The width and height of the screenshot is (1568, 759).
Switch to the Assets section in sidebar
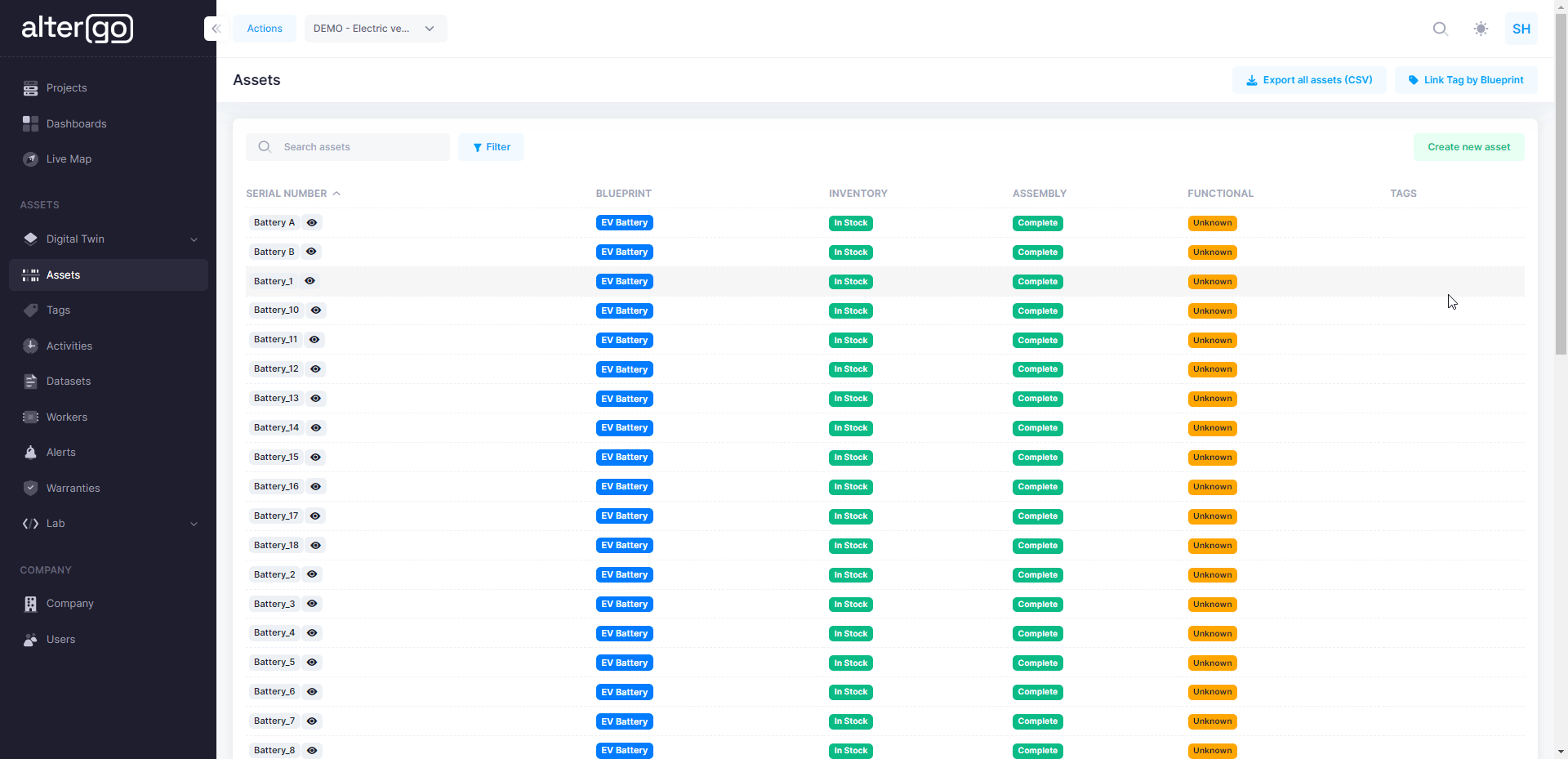pos(62,275)
